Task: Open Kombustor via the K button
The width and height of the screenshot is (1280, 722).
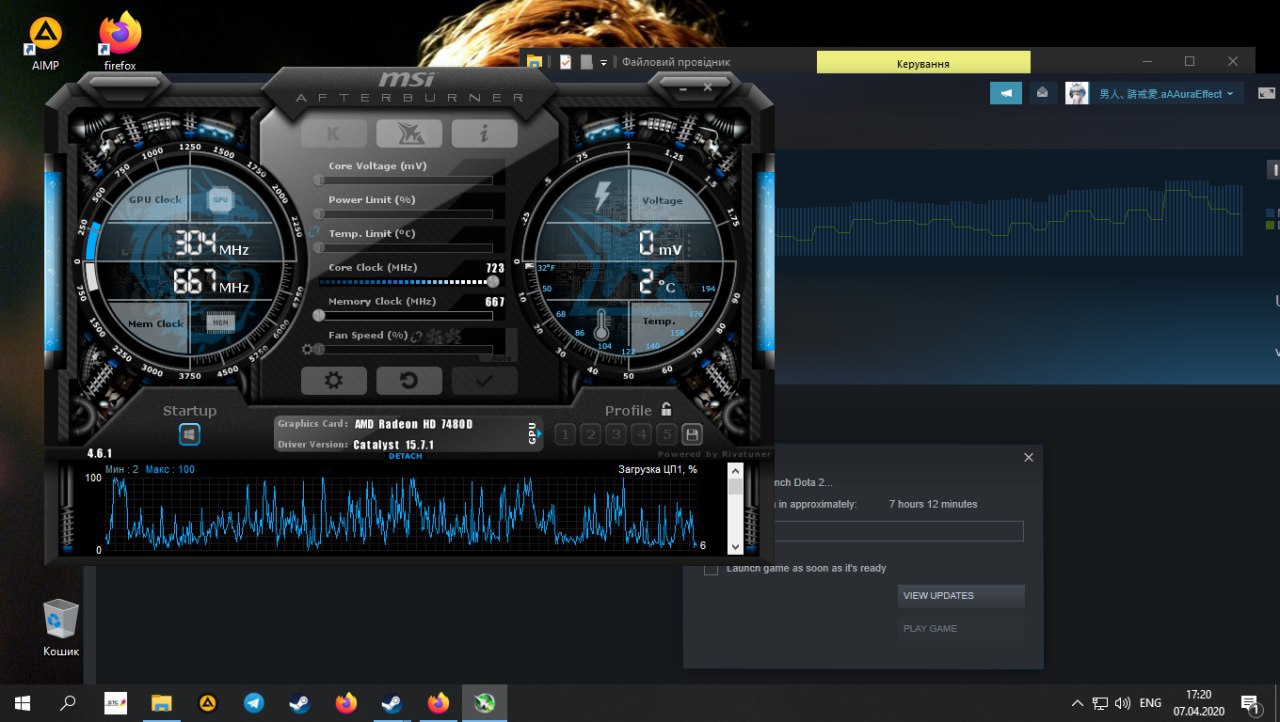Action: pyautogui.click(x=334, y=133)
